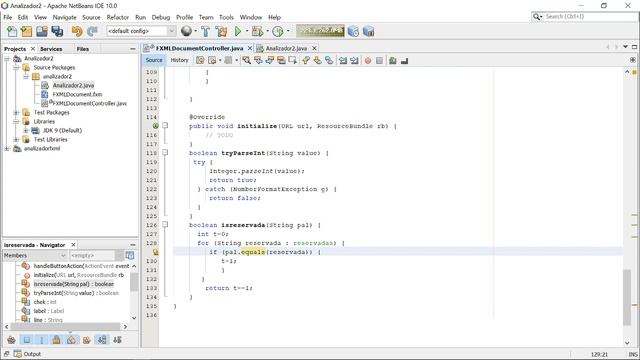Click the editor vertical scrollbar thumb
This screenshot has height=360, width=640.
(627, 297)
